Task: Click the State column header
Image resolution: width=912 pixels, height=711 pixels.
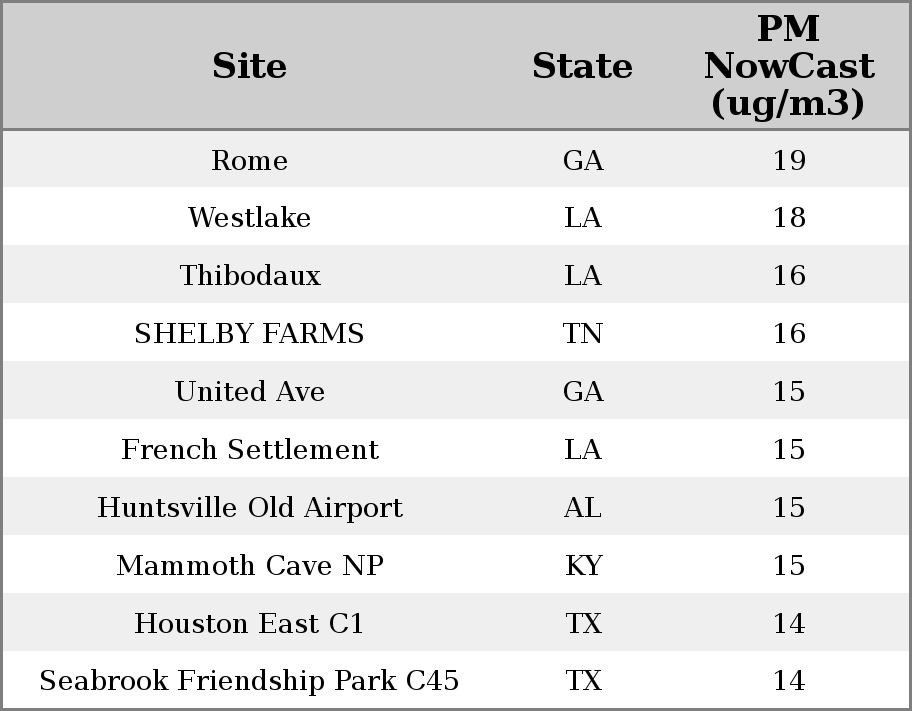Action: (582, 66)
